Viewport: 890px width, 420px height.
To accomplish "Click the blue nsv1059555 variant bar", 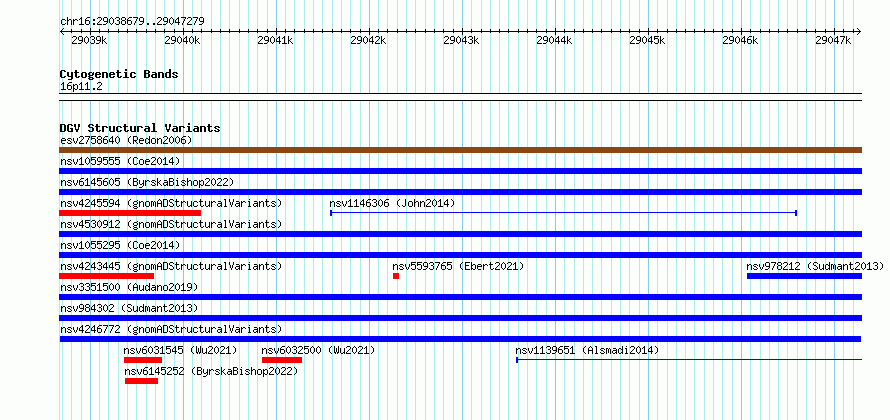I will [460, 171].
